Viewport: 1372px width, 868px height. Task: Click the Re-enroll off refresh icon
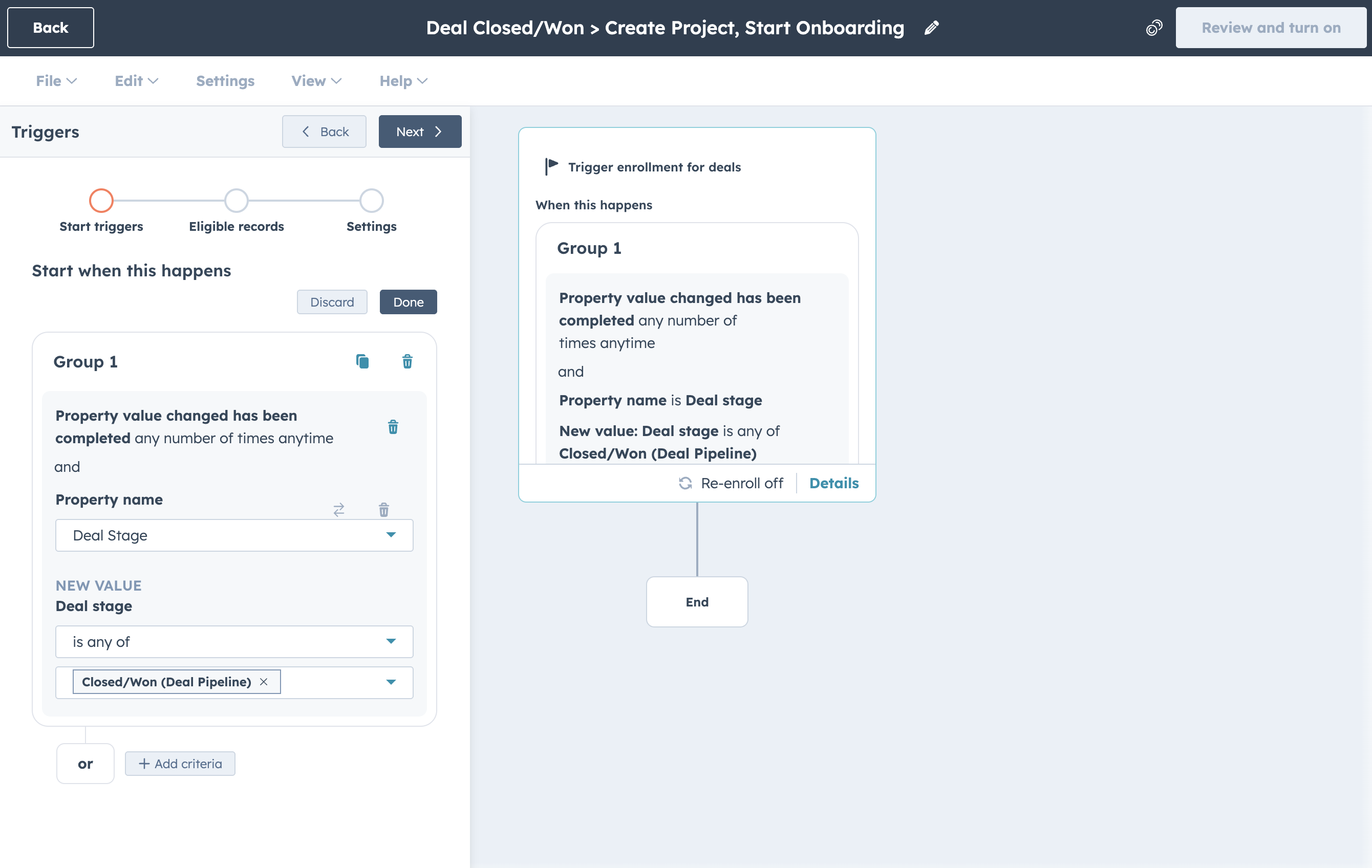pyautogui.click(x=685, y=483)
